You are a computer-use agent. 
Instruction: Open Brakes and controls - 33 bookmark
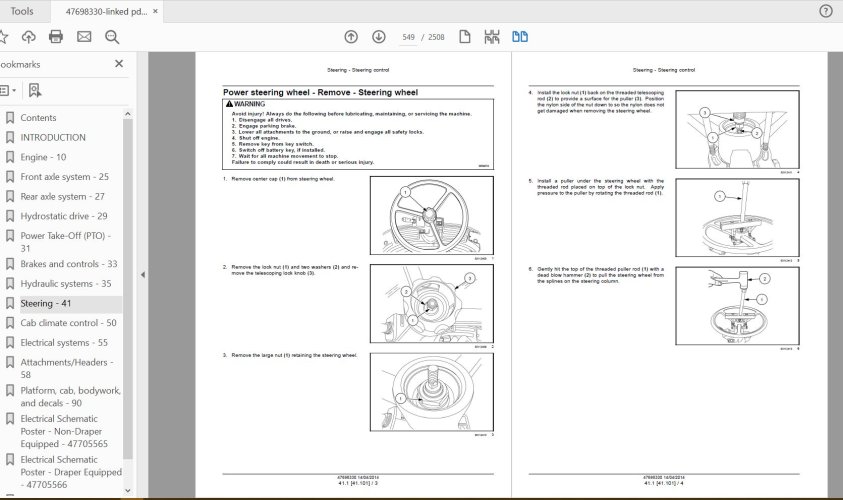point(69,264)
